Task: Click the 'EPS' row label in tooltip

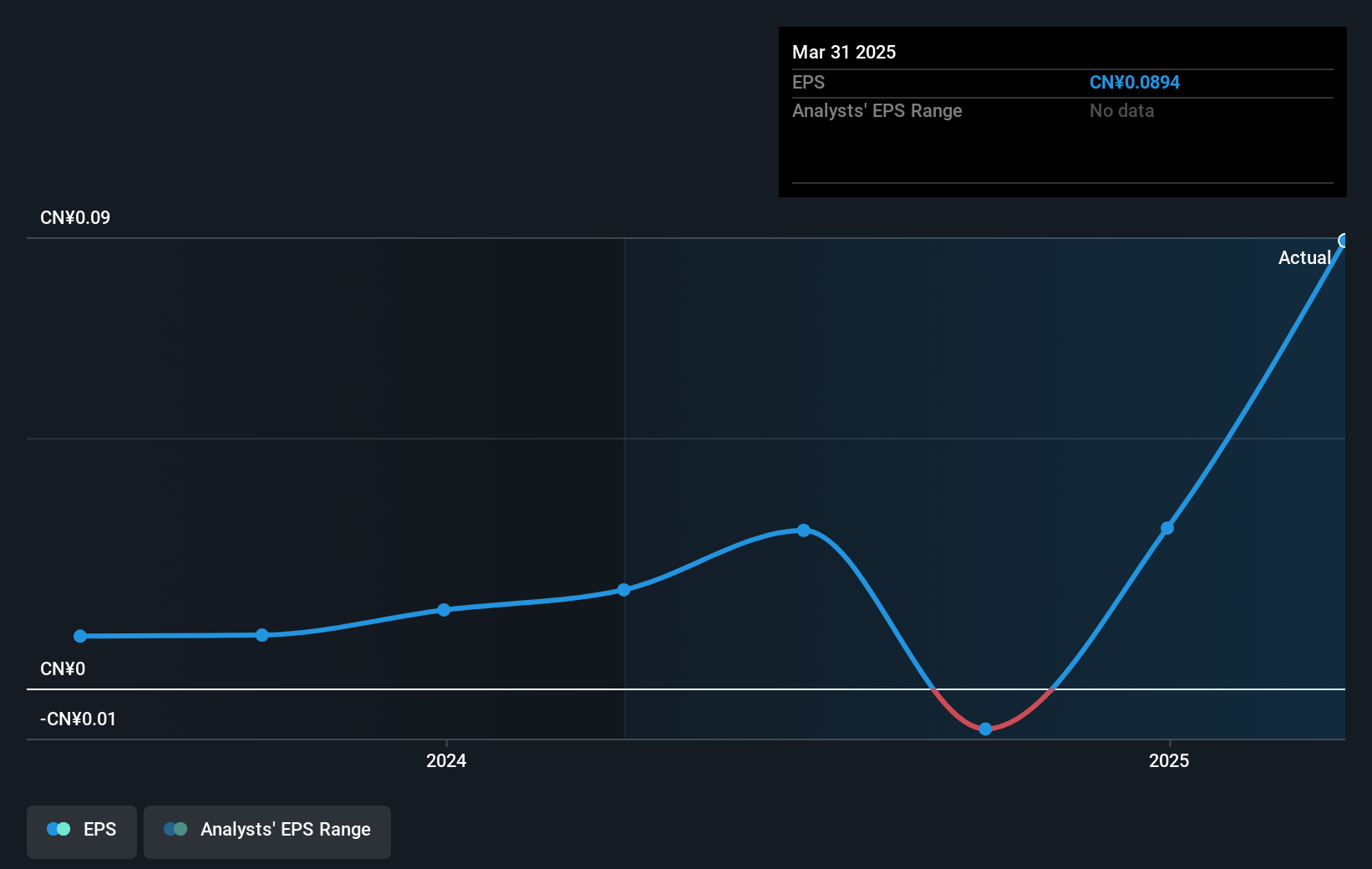Action: [808, 83]
